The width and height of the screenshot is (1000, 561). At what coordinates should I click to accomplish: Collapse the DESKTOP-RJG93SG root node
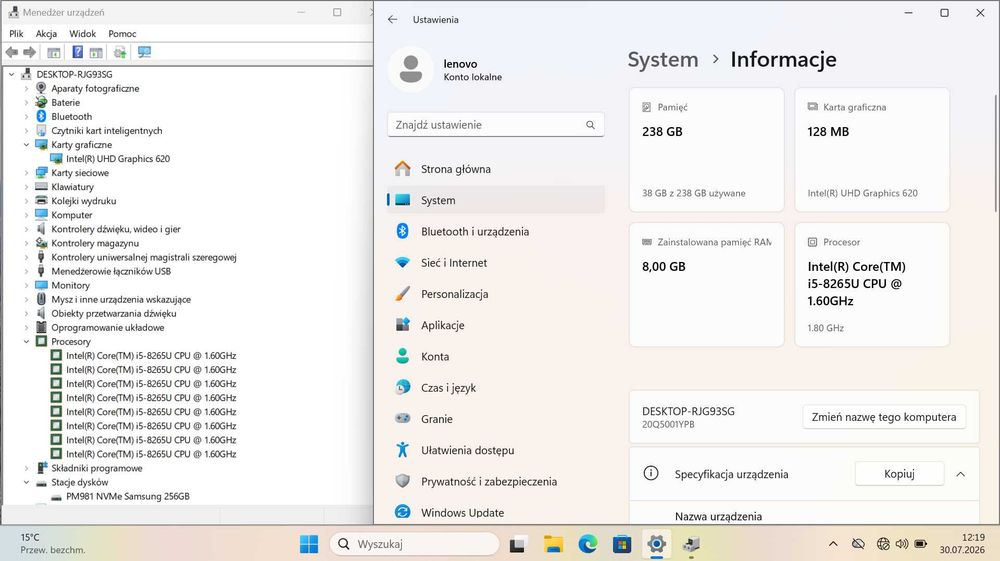pyautogui.click(x=11, y=74)
